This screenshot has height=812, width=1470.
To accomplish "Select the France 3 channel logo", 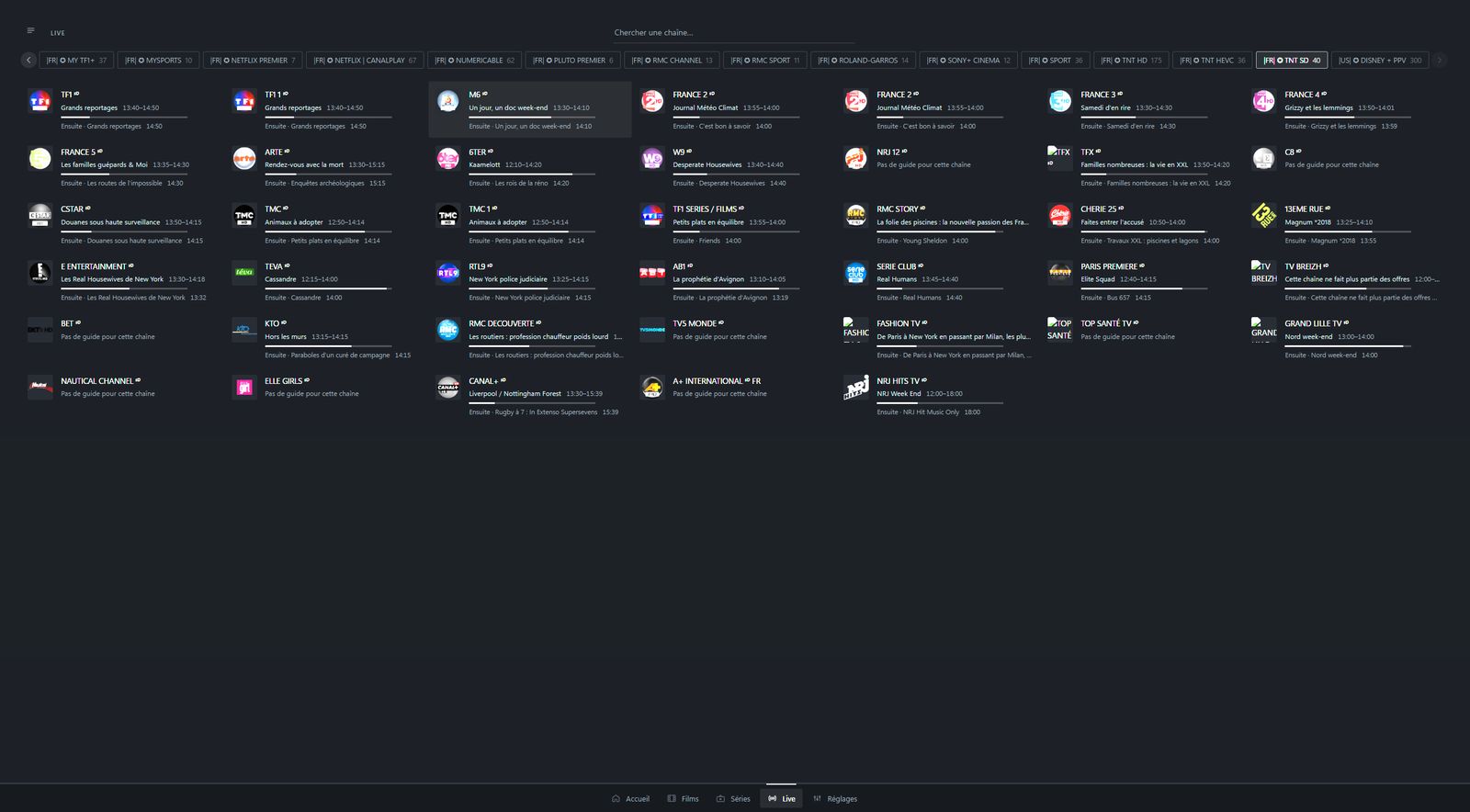I will tap(1060, 101).
